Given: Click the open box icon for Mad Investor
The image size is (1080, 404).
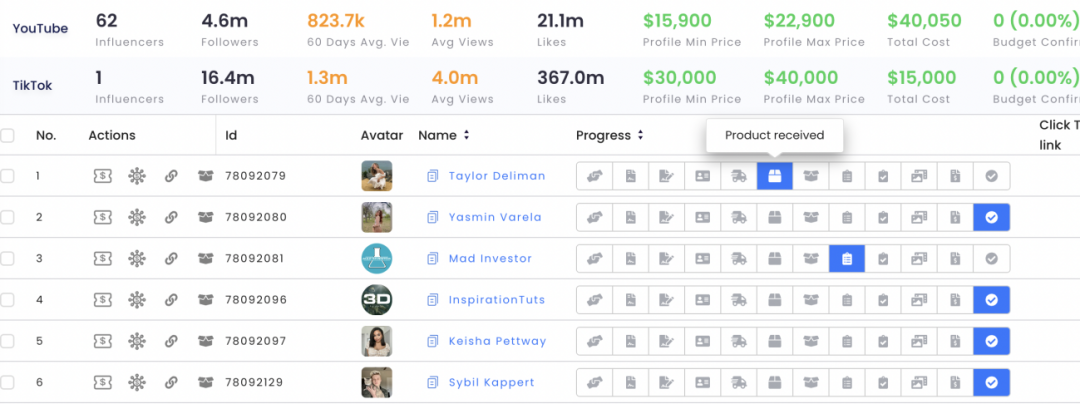Looking at the screenshot, I should coord(205,259).
